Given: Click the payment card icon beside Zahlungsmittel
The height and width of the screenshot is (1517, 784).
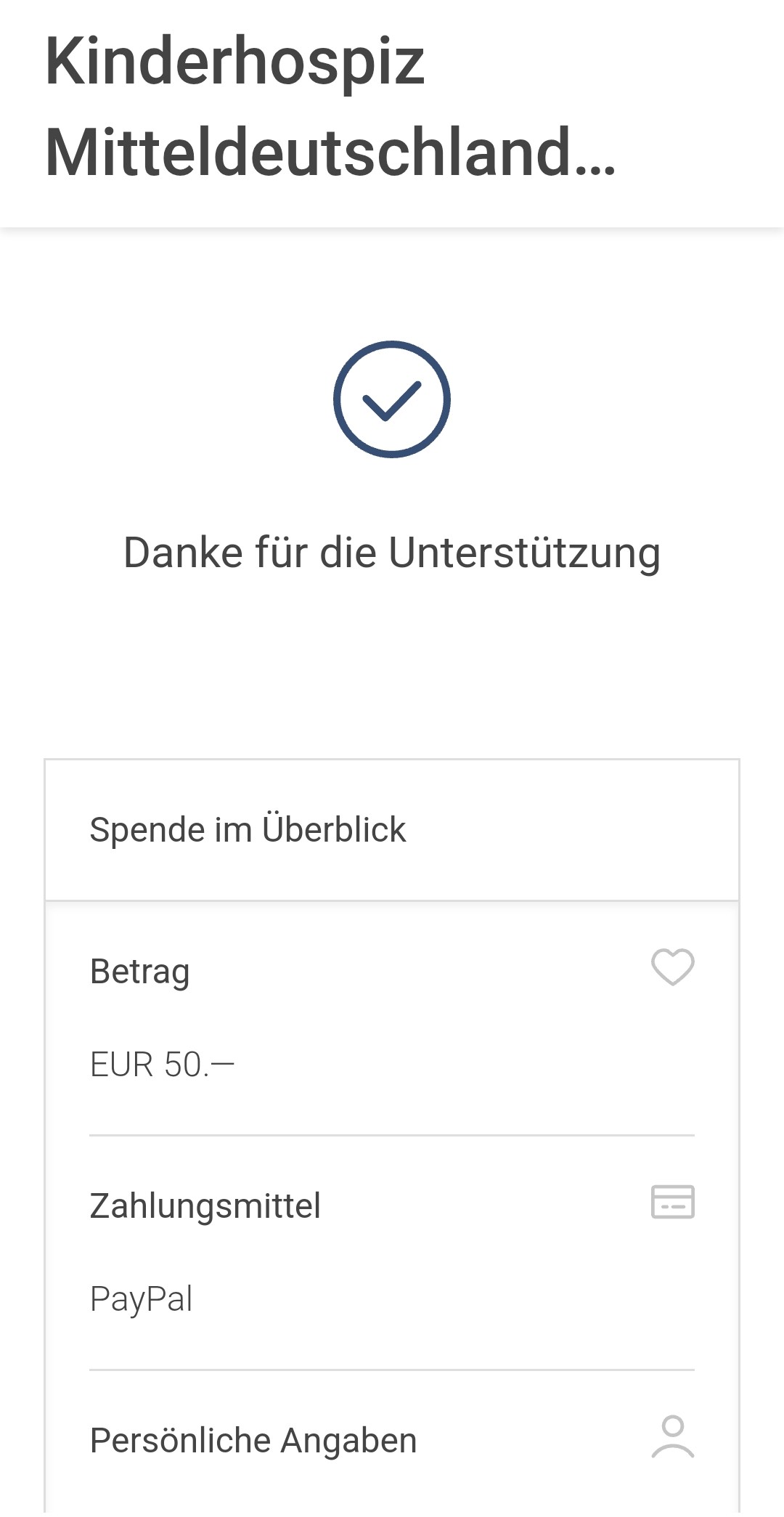Looking at the screenshot, I should [x=673, y=1202].
